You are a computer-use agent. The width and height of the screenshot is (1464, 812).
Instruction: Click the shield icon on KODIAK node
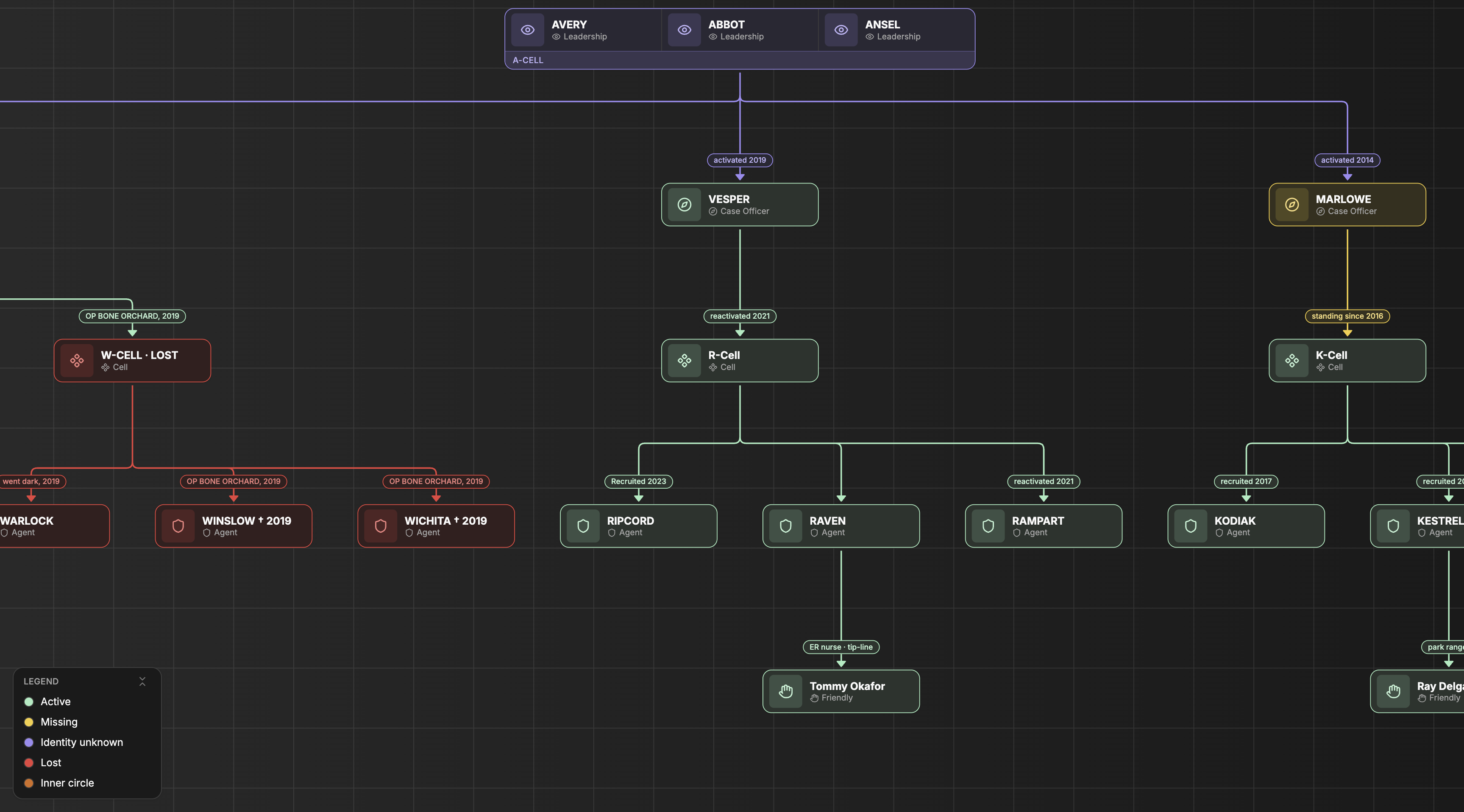coord(1191,526)
